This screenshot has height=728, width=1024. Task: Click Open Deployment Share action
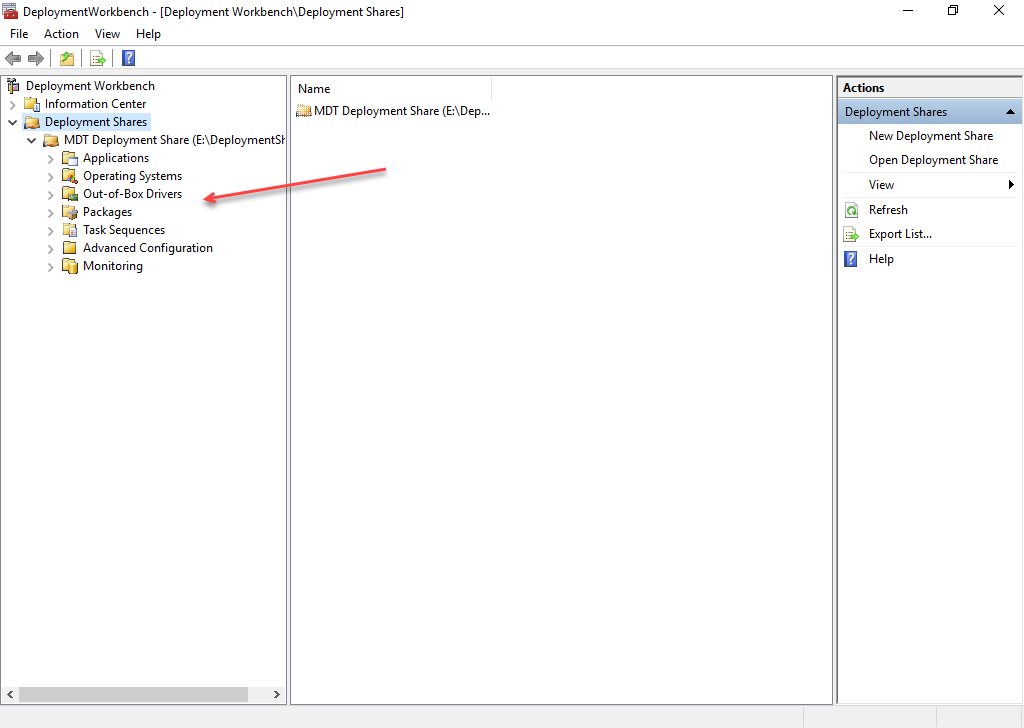(933, 160)
